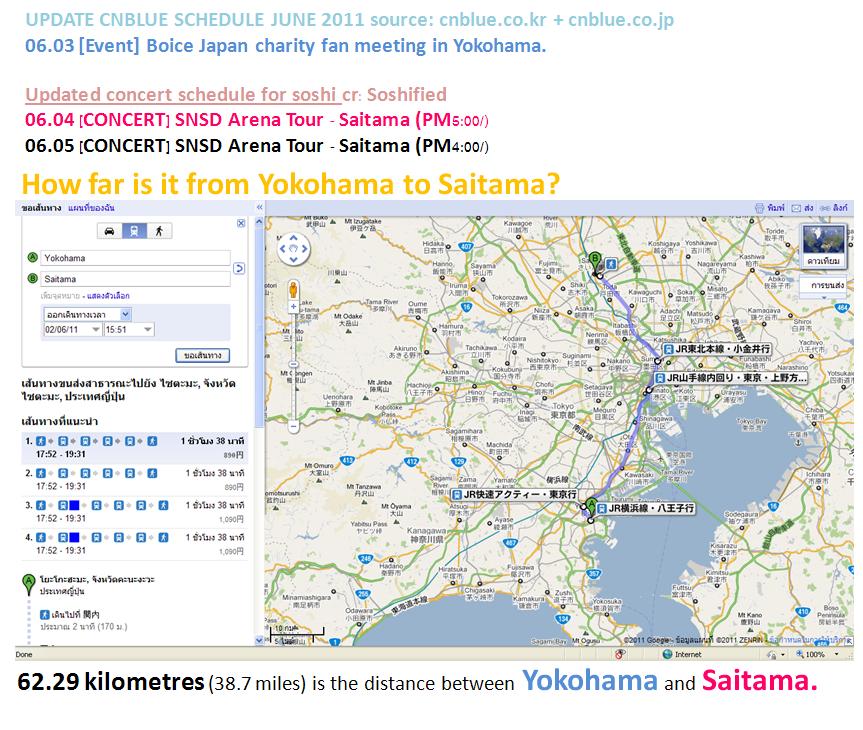Select the walking travel mode icon
The height and width of the screenshot is (730, 863).
[x=159, y=231]
